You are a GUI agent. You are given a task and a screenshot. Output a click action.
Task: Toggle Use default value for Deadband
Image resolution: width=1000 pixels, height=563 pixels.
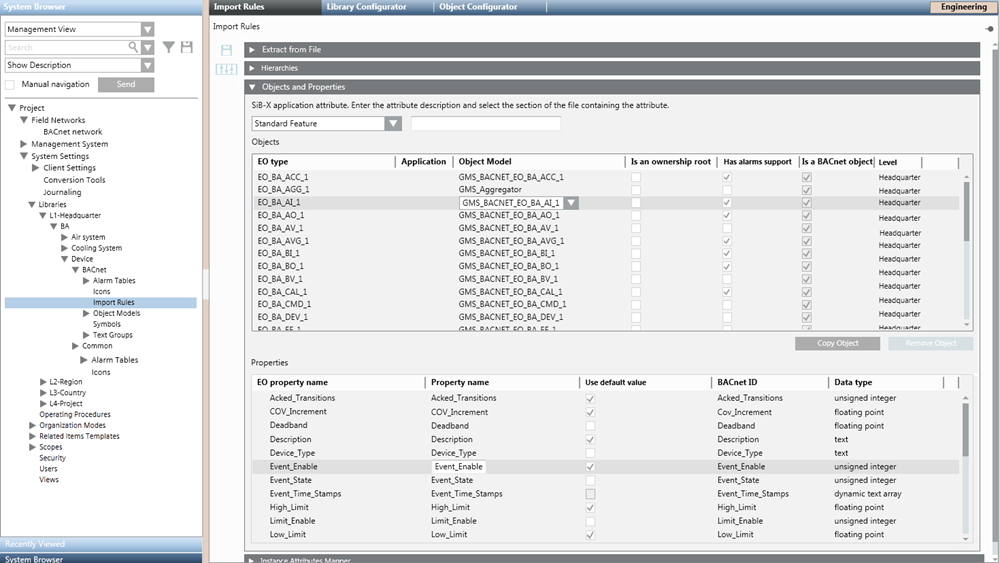click(590, 426)
